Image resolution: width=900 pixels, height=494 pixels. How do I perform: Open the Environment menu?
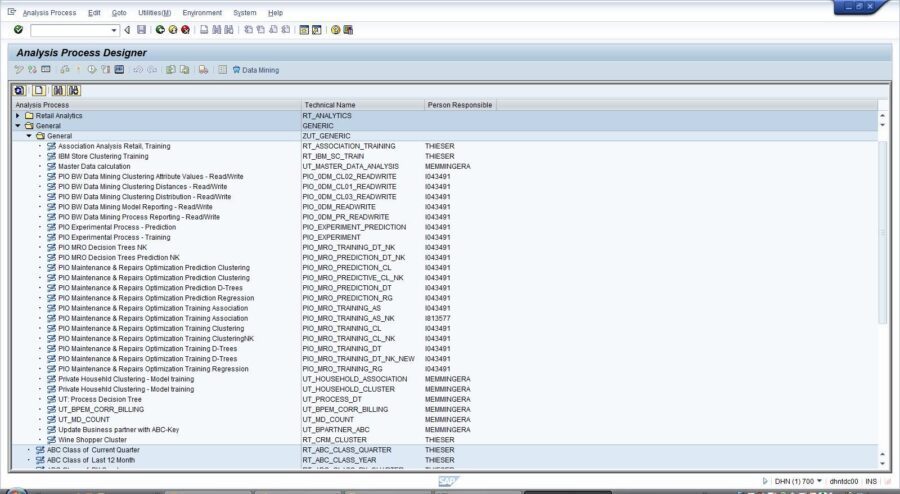coord(202,12)
